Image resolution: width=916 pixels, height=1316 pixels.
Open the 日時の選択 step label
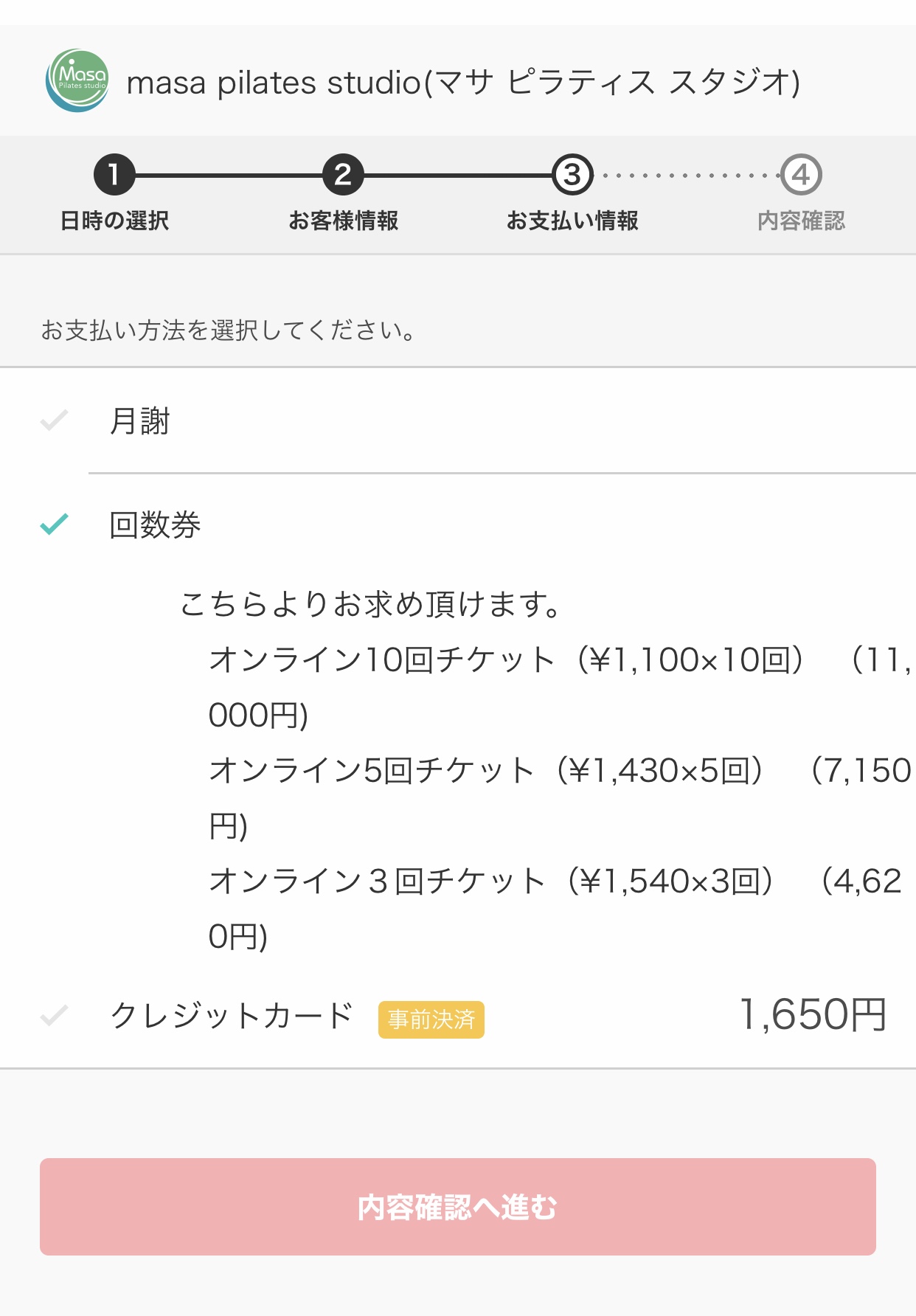click(114, 221)
